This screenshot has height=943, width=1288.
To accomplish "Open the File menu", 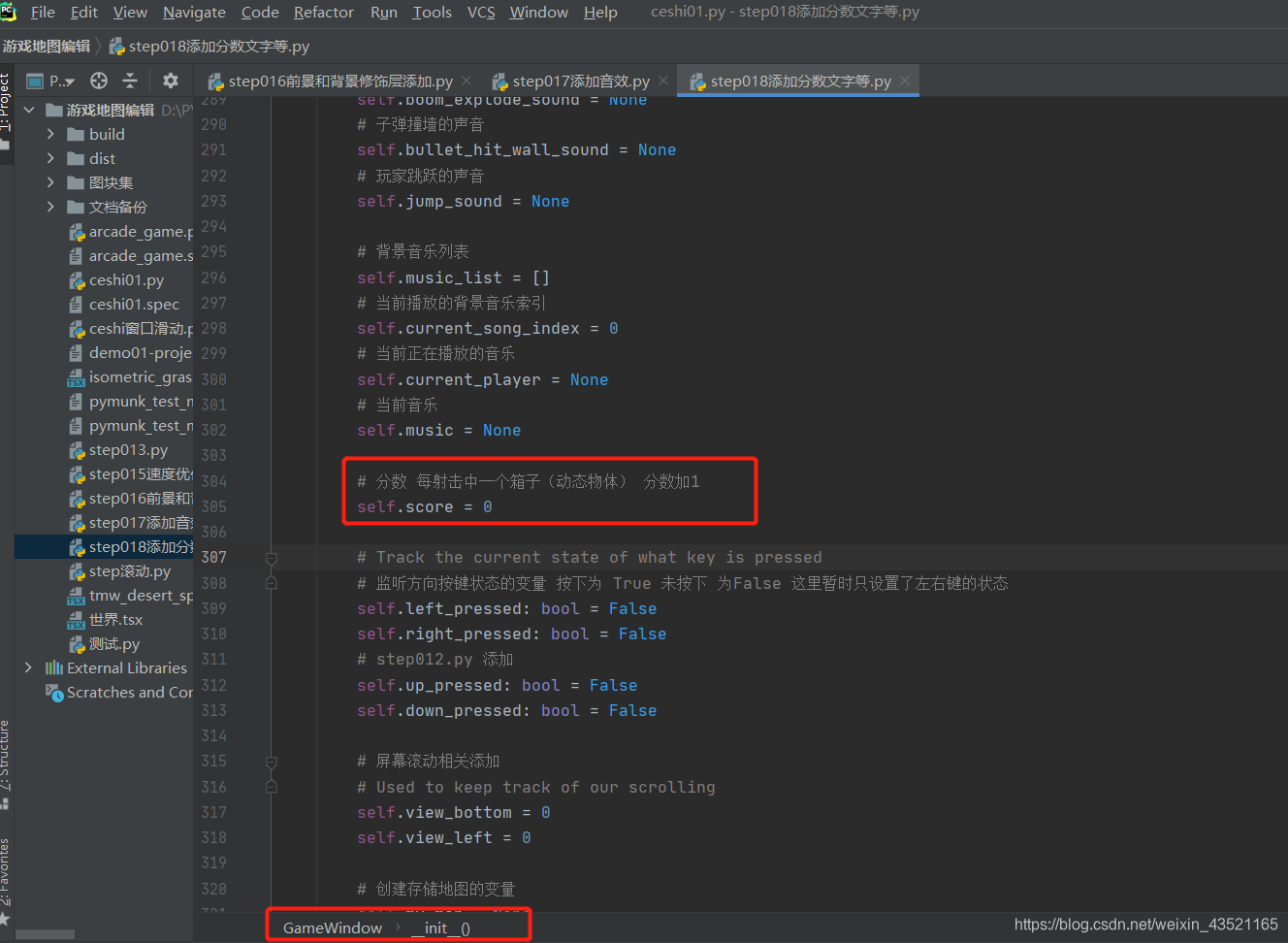I will point(43,13).
